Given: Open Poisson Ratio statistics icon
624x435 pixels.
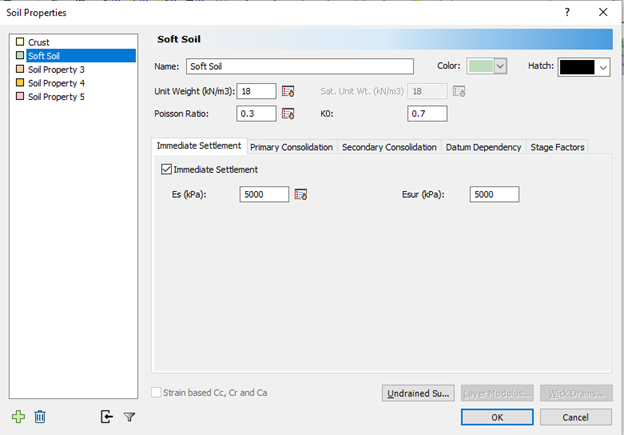Looking at the screenshot, I should 288,114.
